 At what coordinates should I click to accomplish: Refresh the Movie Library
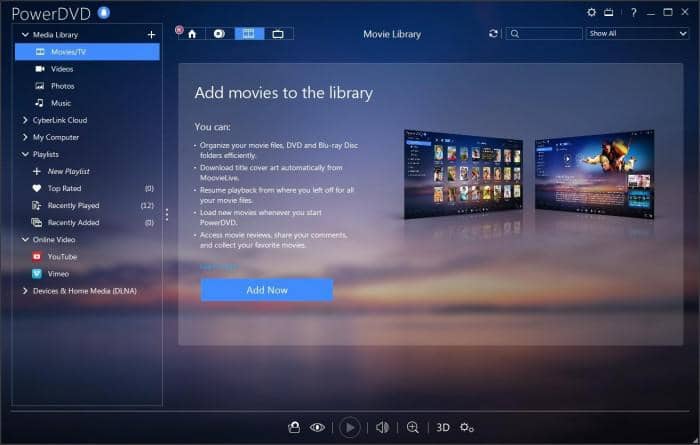[x=493, y=33]
